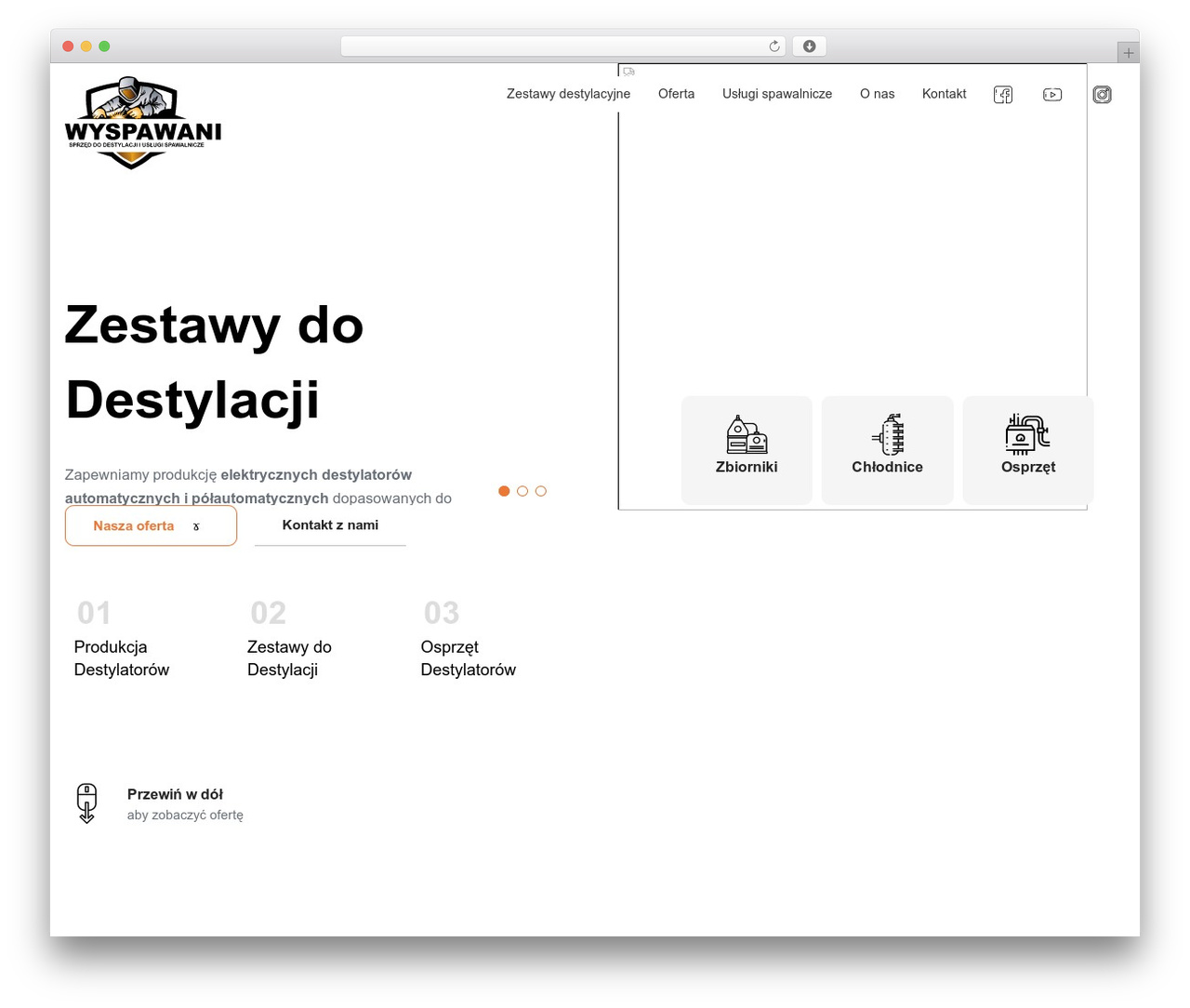Open the Osprzęt category card
This screenshot has width=1190, height=1008.
(1028, 450)
